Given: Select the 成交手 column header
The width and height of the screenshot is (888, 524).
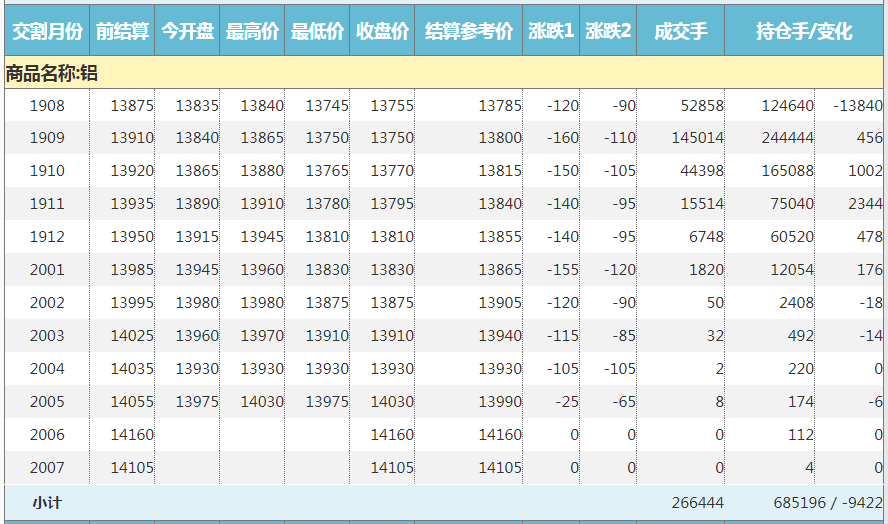Looking at the screenshot, I should (x=680, y=32).
